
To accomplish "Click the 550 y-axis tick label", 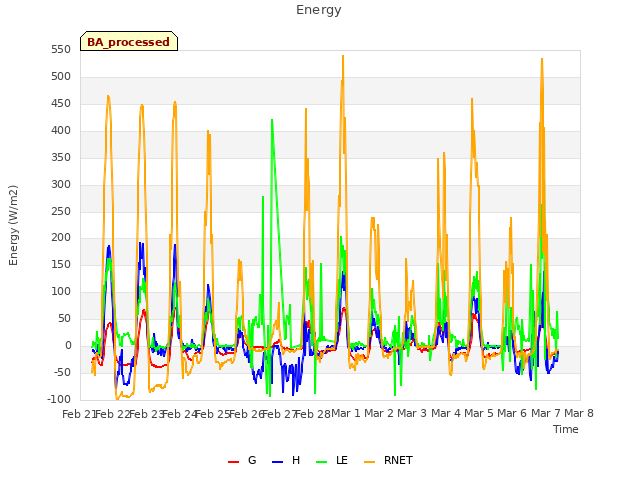I will point(61,49).
